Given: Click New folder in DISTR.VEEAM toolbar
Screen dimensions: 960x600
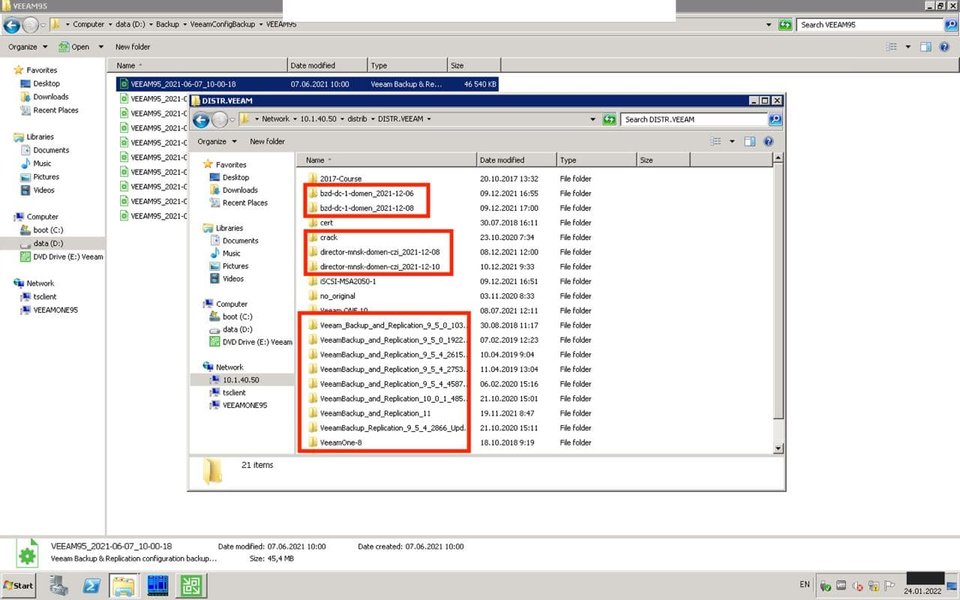Looking at the screenshot, I should coord(268,141).
